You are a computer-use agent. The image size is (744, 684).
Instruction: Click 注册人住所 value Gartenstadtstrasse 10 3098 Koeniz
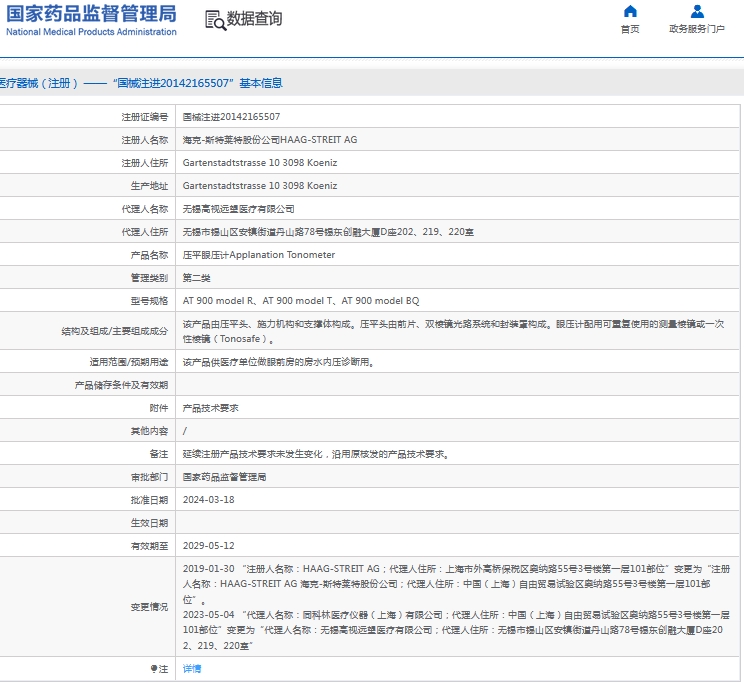coord(260,163)
